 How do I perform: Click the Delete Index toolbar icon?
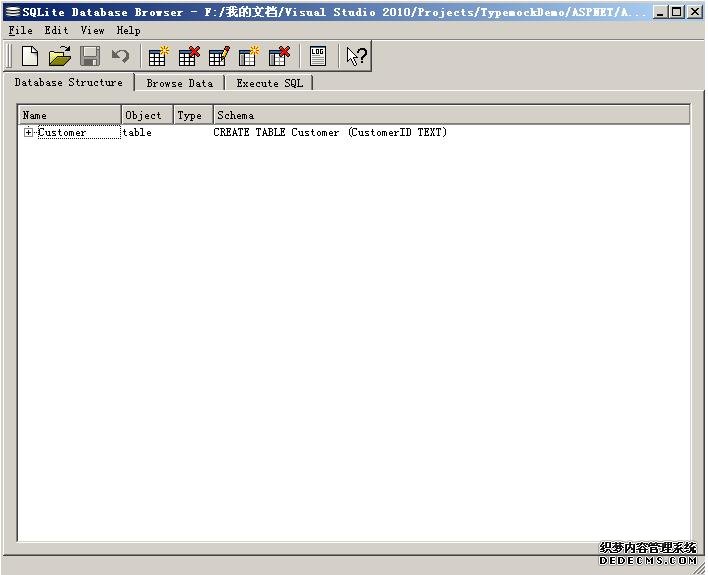pyautogui.click(x=279, y=57)
